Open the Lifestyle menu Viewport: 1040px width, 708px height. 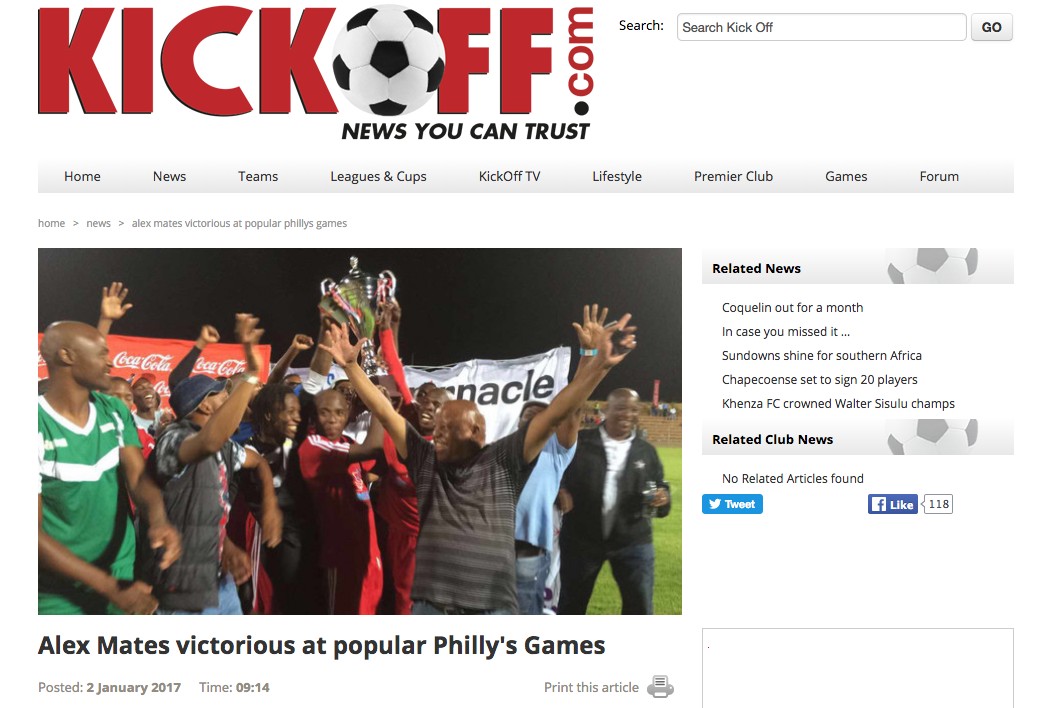[617, 177]
